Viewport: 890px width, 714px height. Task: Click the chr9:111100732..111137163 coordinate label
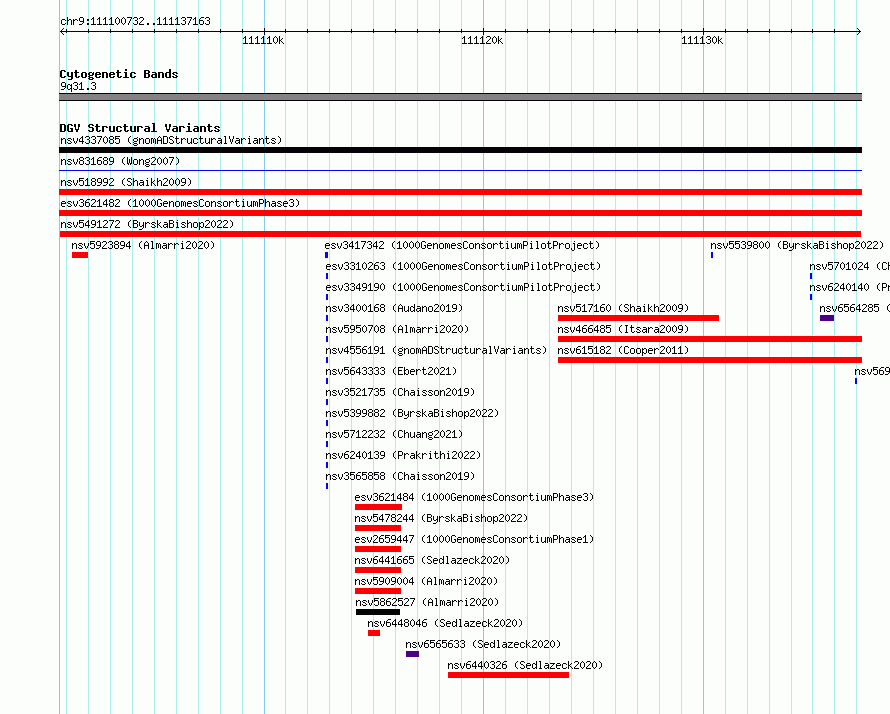(135, 21)
